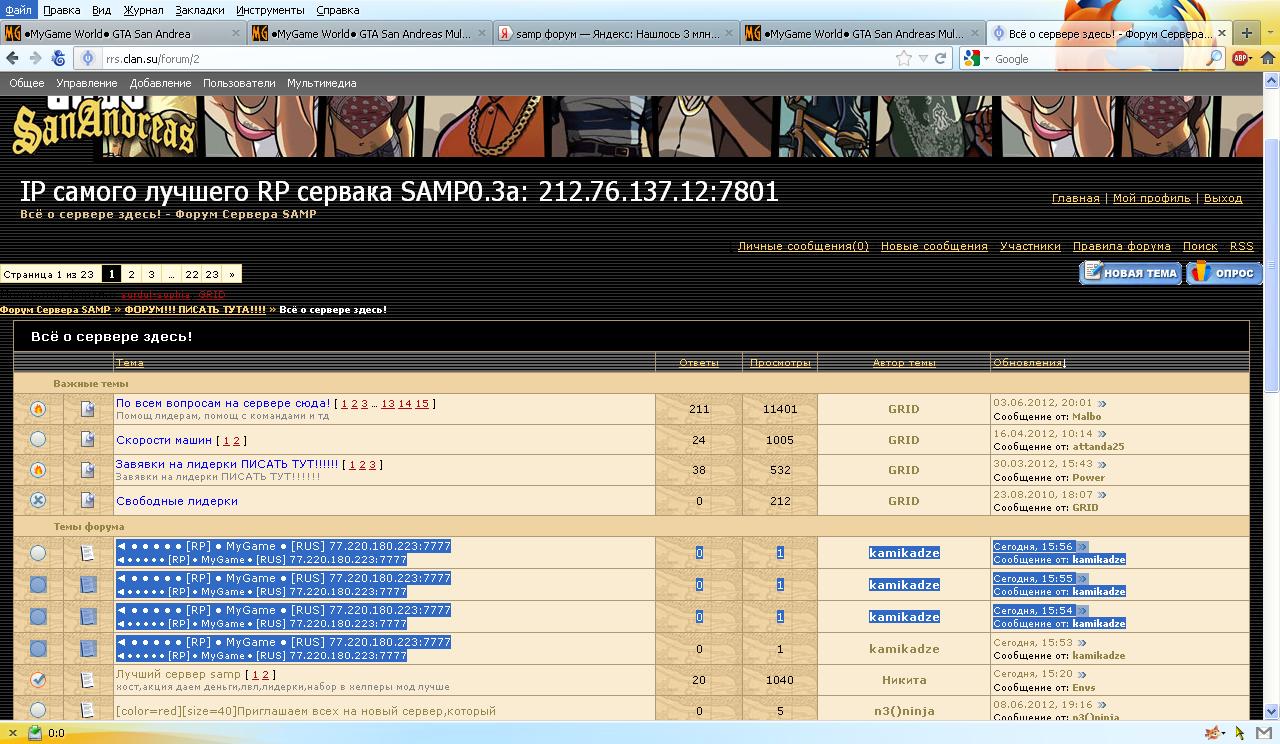Image resolution: width=1280 pixels, height=744 pixels.
Task: Open the 'ФОРУМ!!! ПИСАТЬ ТУТА!!!!' breadcrumb
Action: click(195, 310)
